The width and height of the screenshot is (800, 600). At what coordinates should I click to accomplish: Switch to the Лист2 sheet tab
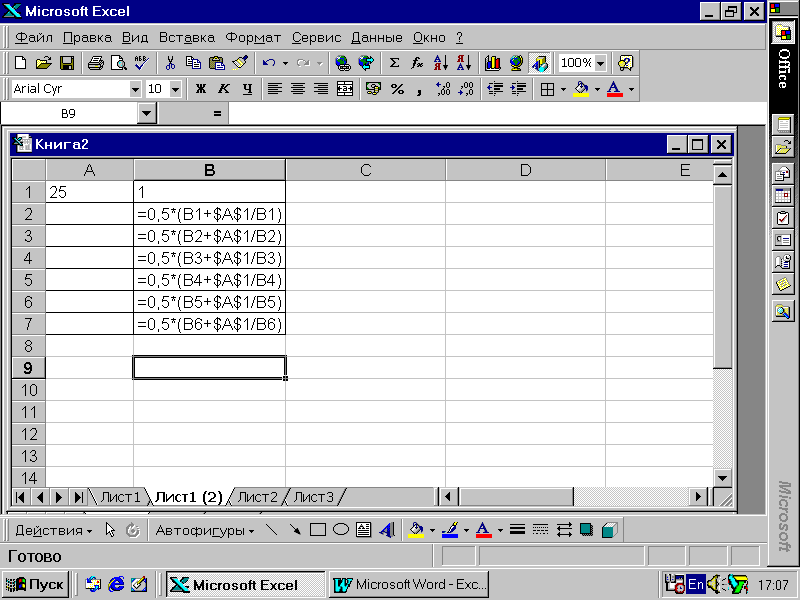[258, 497]
